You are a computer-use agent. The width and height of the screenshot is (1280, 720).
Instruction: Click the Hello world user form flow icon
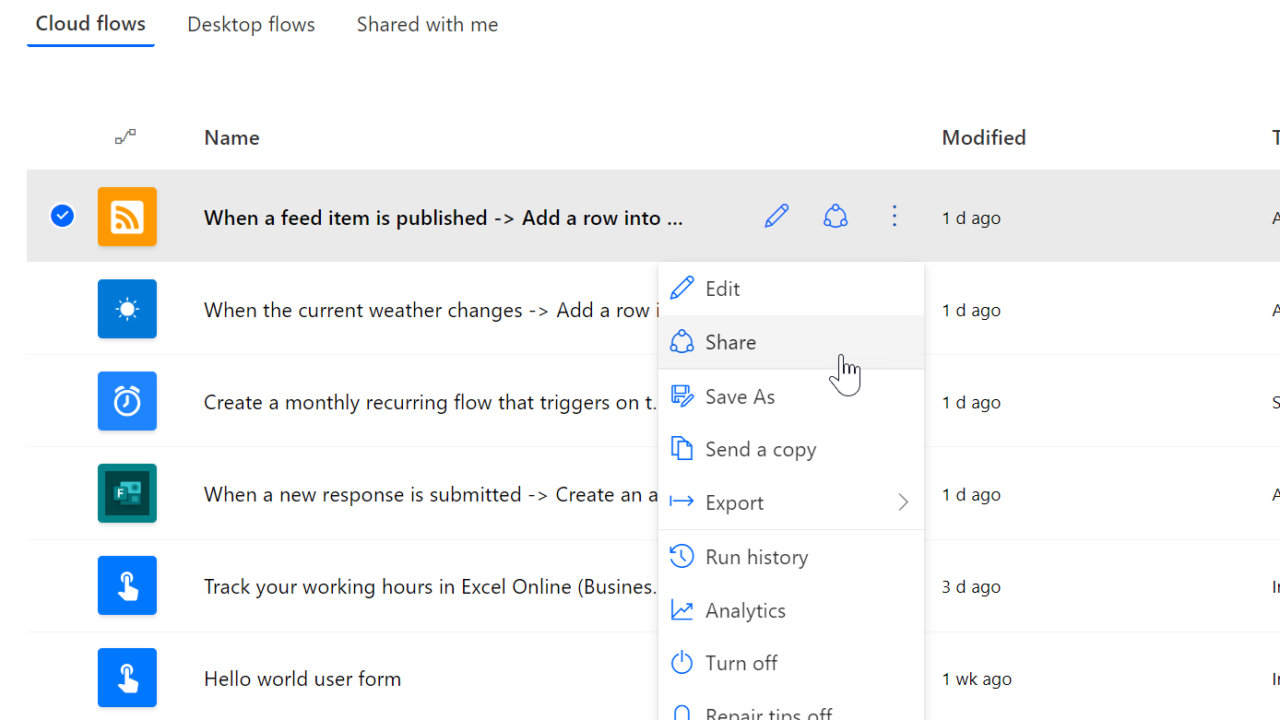click(127, 677)
